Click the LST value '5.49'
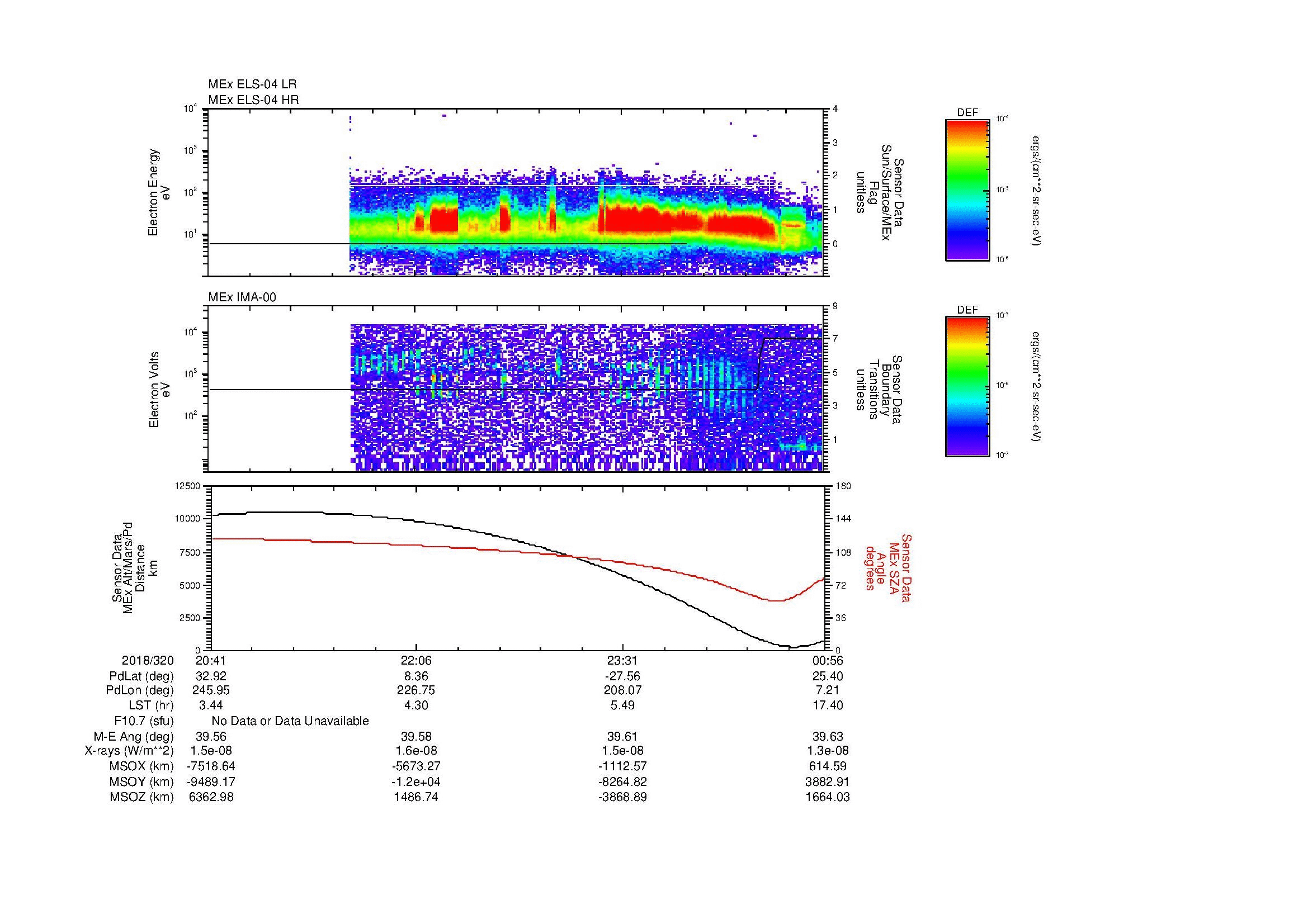 coord(622,706)
